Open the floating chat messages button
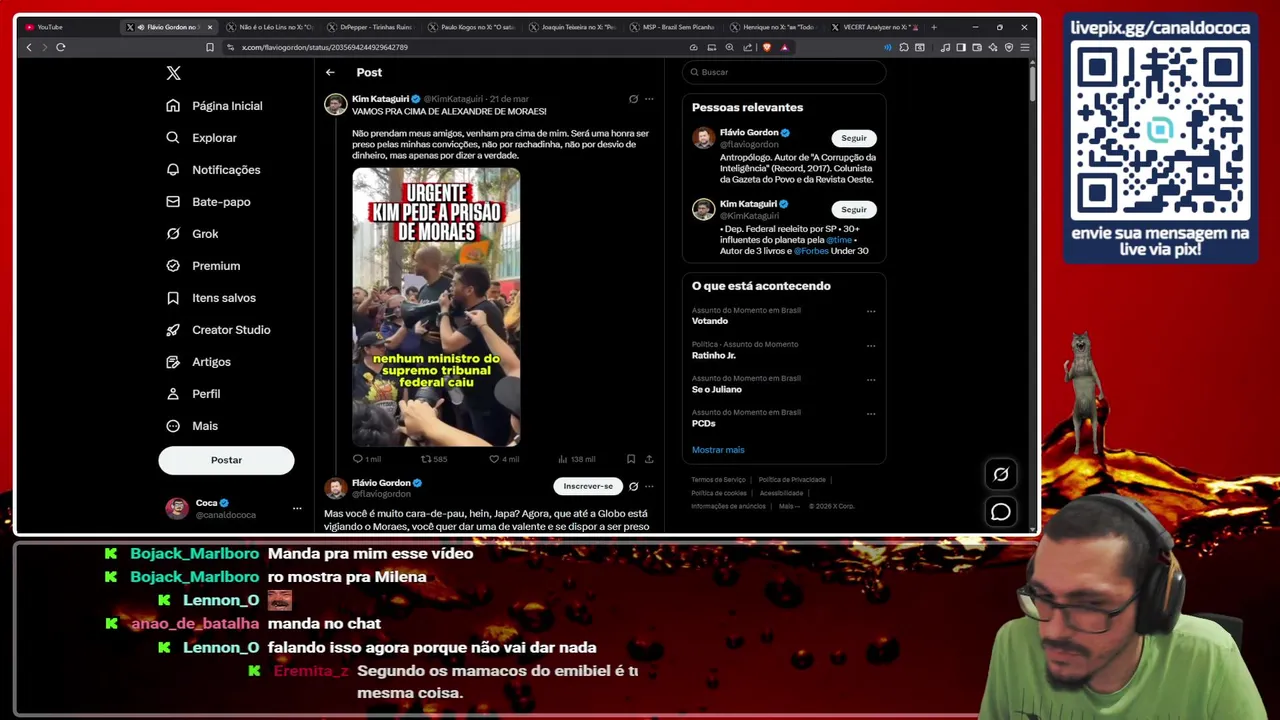Screen dimensions: 1280x720 pos(1001,512)
